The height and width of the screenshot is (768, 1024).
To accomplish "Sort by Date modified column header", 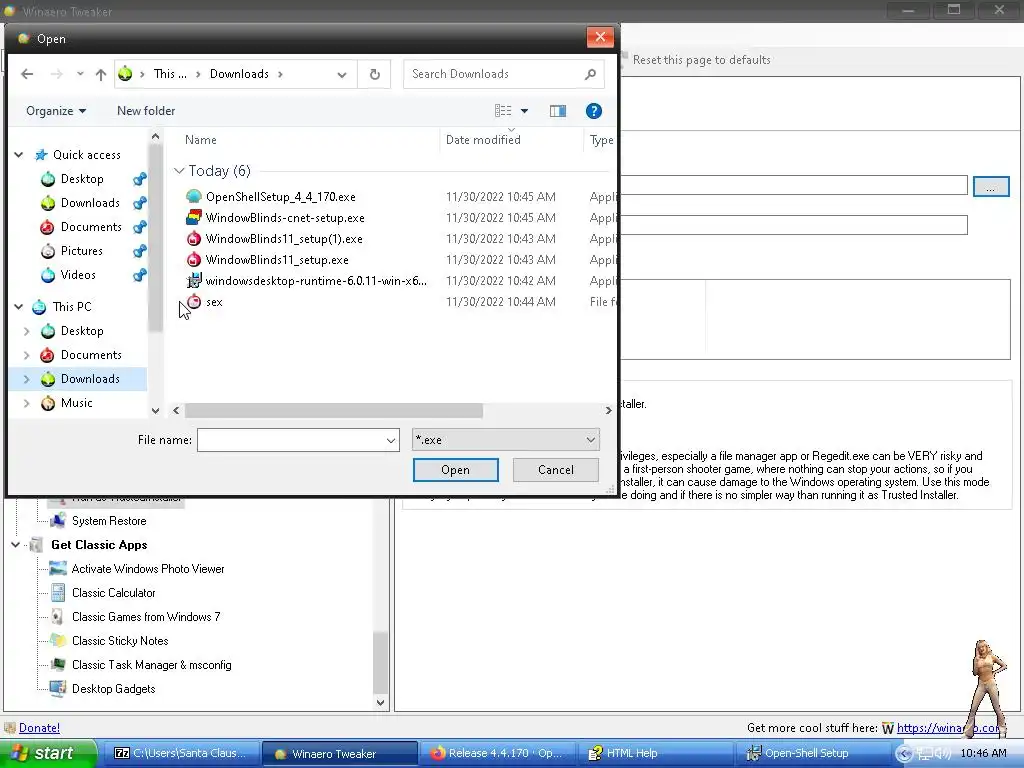I will (483, 140).
